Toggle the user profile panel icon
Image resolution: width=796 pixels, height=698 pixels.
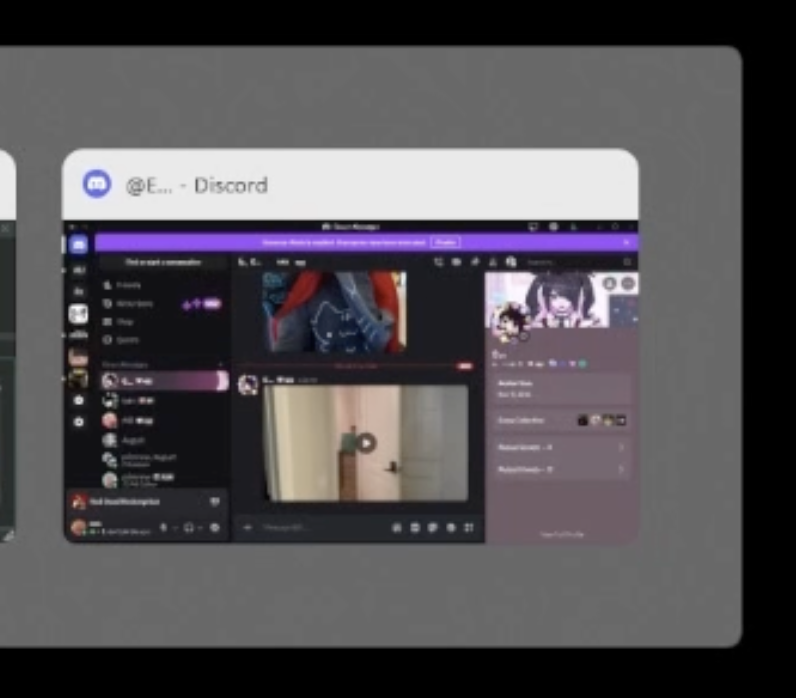pos(511,262)
